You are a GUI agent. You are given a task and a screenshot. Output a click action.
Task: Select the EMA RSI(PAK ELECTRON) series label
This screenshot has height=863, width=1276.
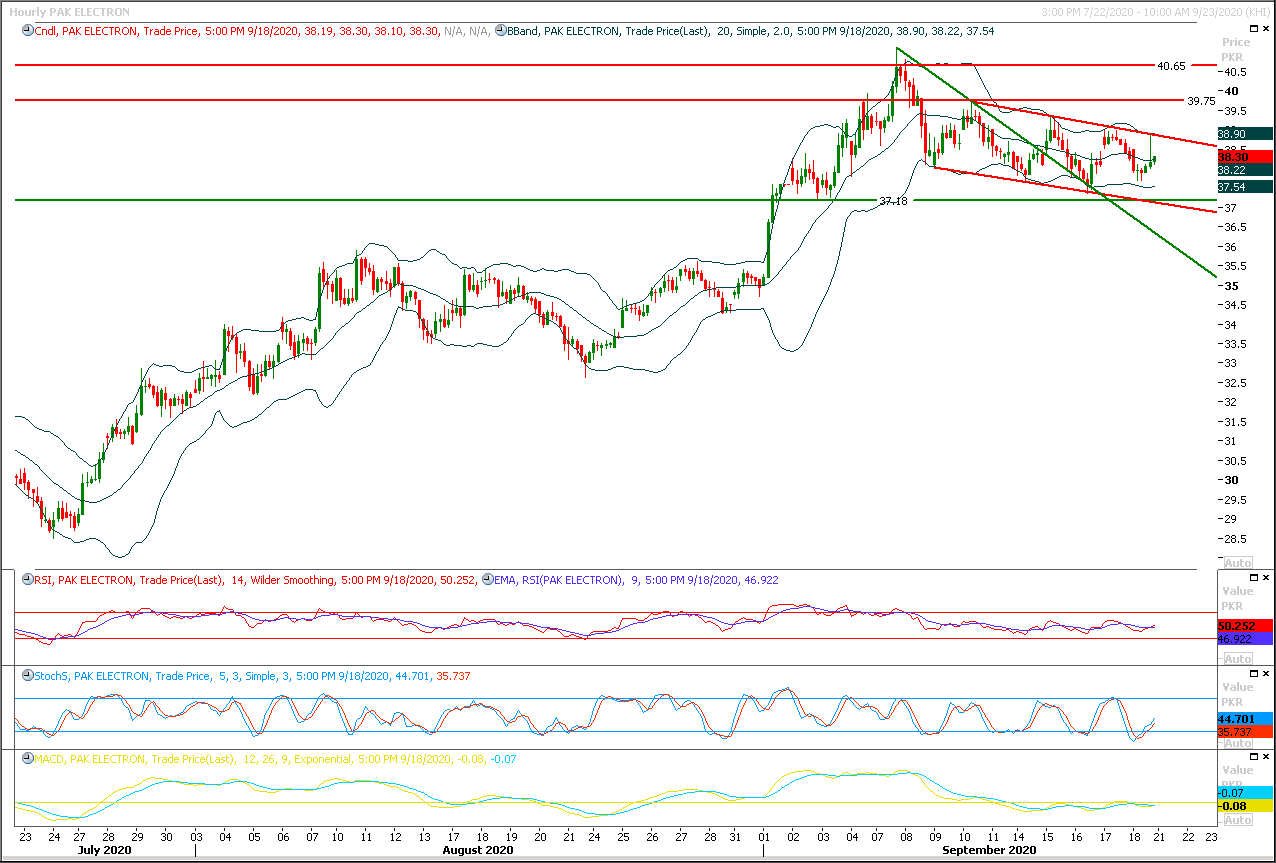click(636, 579)
